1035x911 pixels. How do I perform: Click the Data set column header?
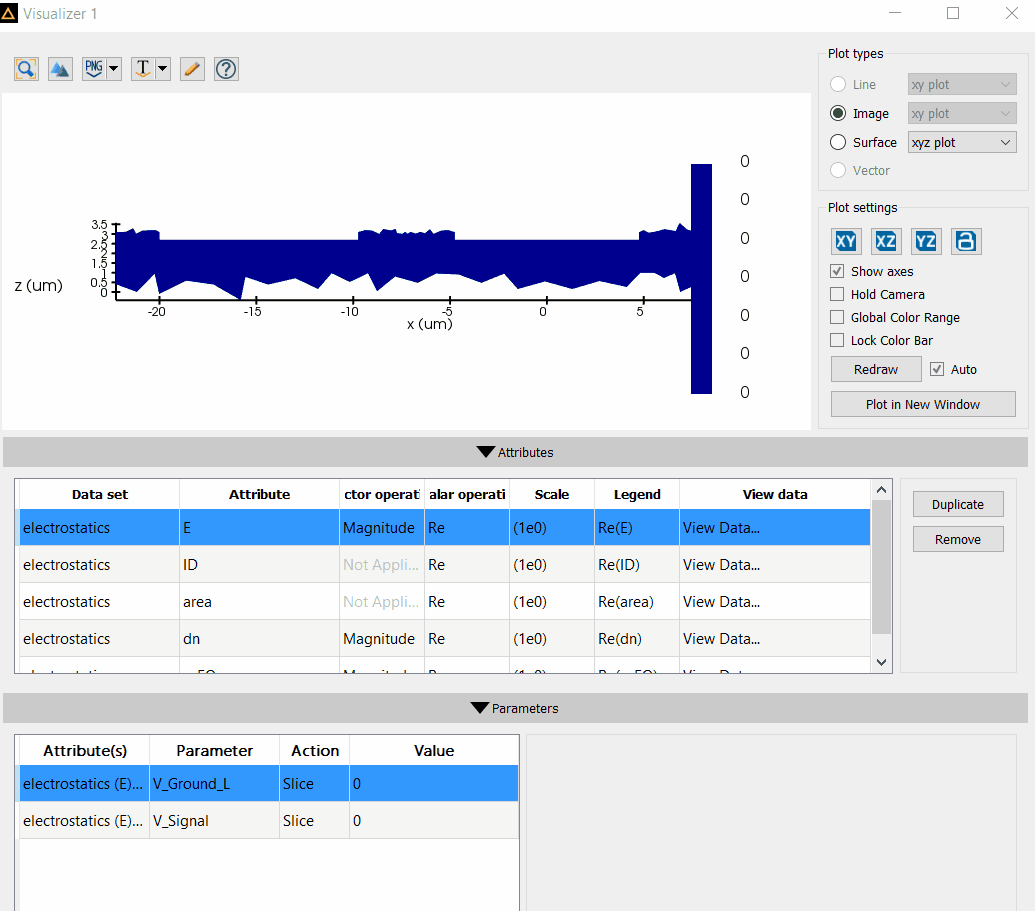[x=100, y=494]
